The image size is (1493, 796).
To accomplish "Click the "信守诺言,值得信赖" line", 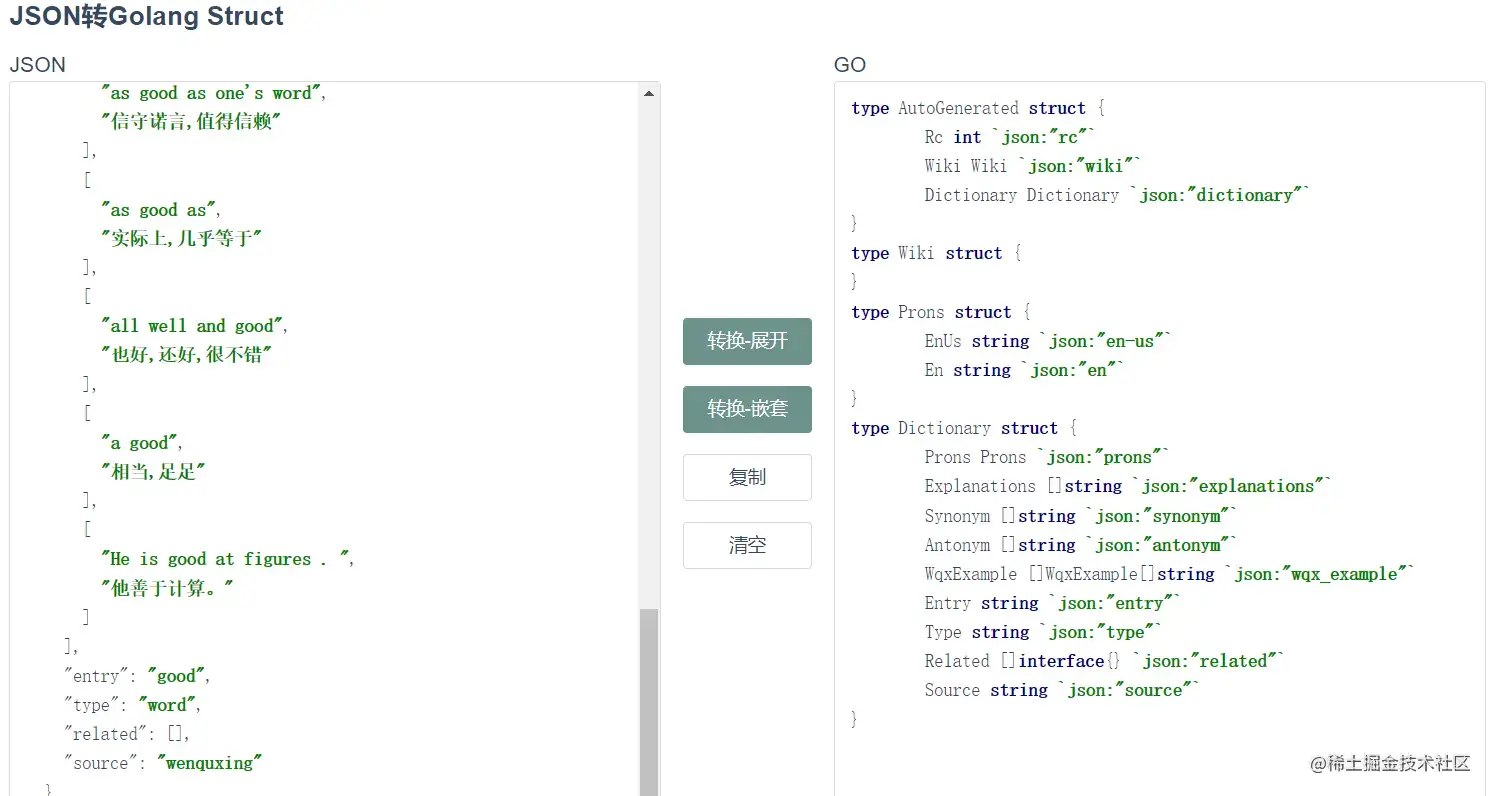I will pyautogui.click(x=190, y=122).
